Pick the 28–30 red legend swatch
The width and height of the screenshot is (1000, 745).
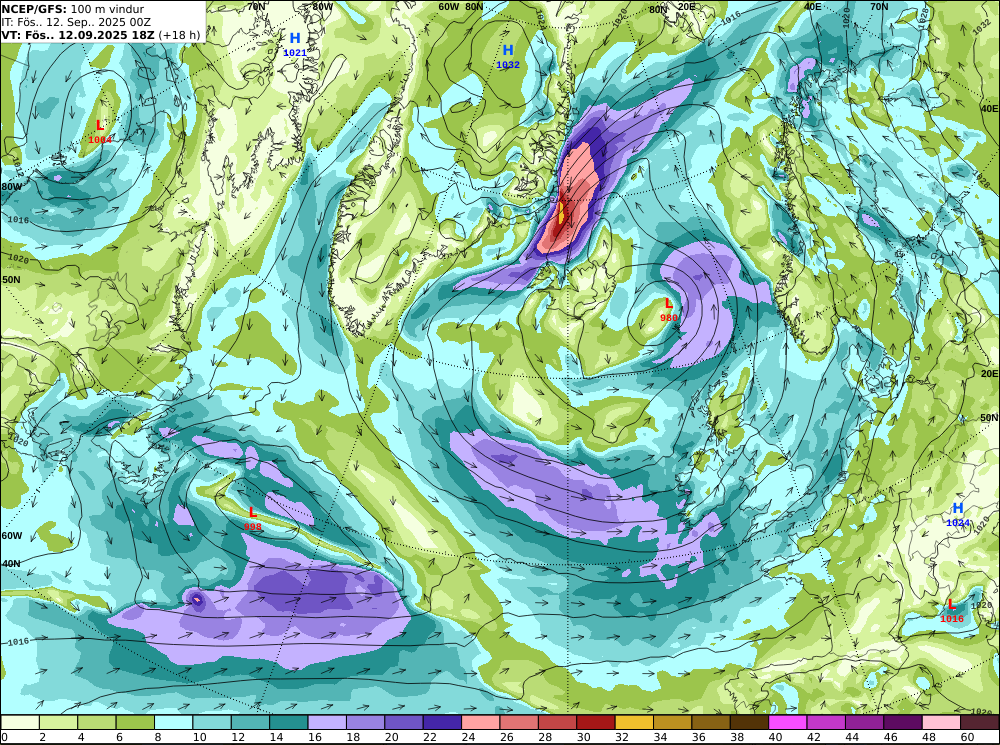pyautogui.click(x=557, y=722)
